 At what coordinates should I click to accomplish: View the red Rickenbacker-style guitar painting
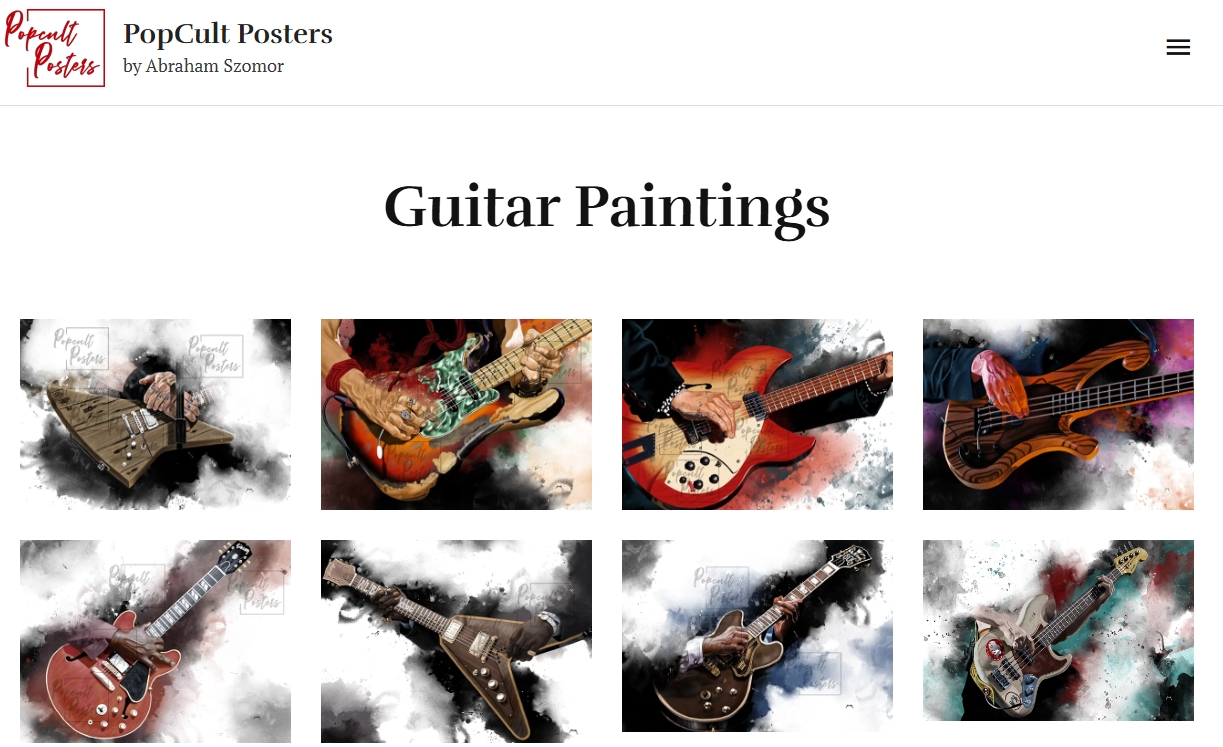[x=757, y=414]
